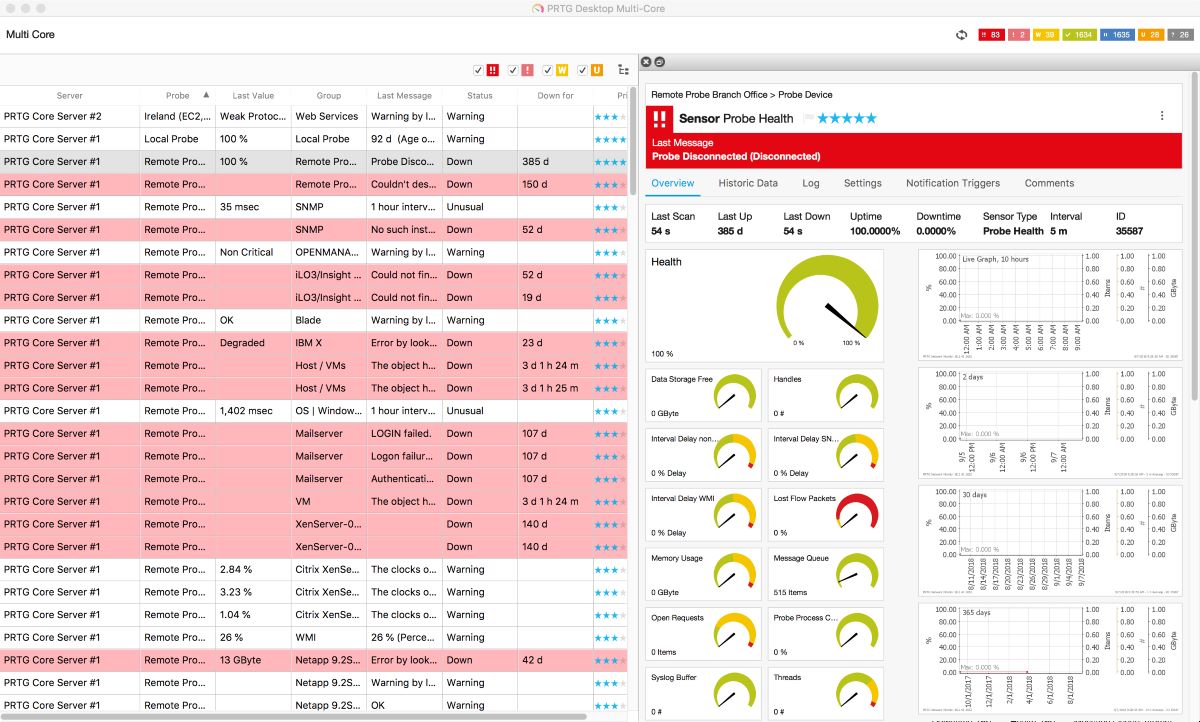Uncheck the unusual-status filter checkbox
1200x722 pixels.
pos(583,70)
